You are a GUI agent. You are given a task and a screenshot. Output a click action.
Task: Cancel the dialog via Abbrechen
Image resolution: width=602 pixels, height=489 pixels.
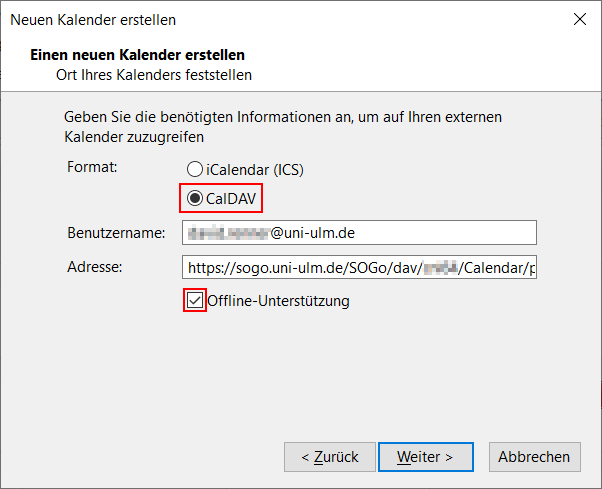tap(535, 457)
